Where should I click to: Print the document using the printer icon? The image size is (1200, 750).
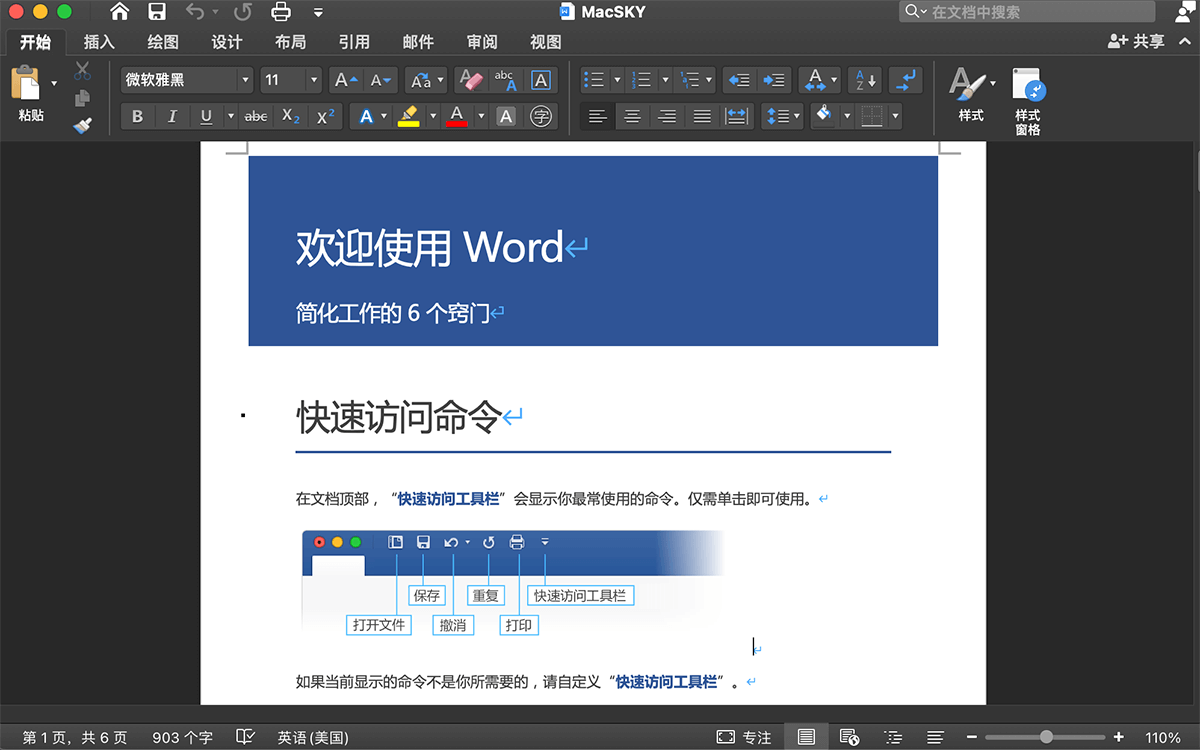pyautogui.click(x=281, y=12)
